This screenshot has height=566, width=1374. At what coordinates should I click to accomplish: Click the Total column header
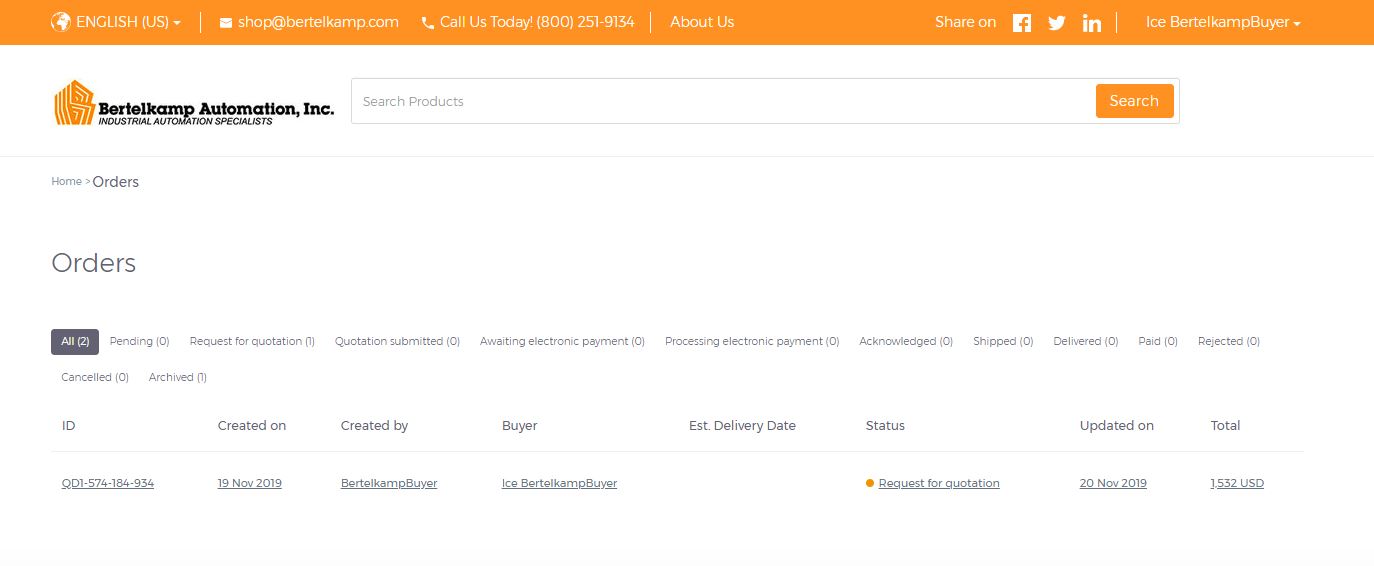click(1226, 426)
